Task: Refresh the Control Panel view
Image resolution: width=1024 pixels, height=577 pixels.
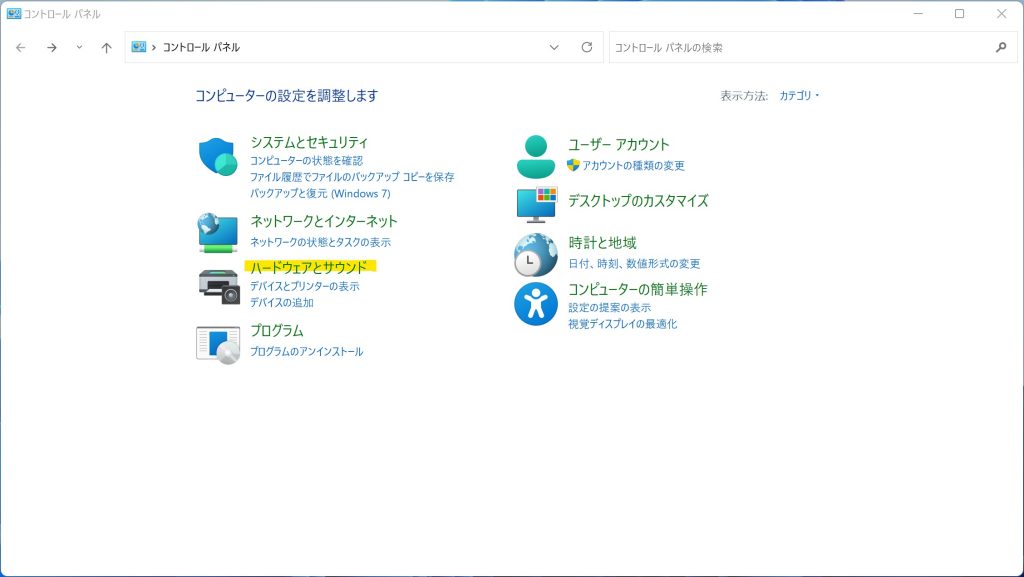Action: pyautogui.click(x=586, y=47)
